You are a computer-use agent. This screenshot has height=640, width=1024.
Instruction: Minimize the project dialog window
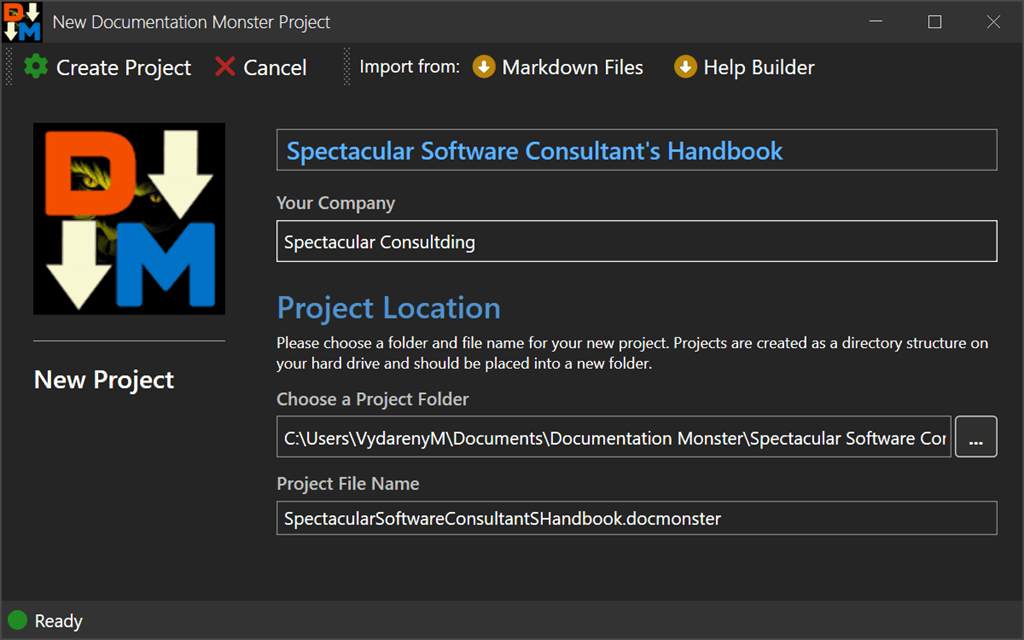coord(876,22)
